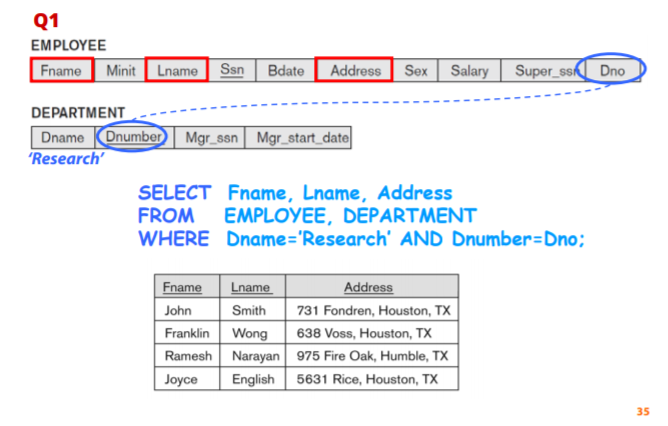Viewport: 668px width, 426px height.
Task: Select the Joyce cell in results
Action: pos(187,378)
